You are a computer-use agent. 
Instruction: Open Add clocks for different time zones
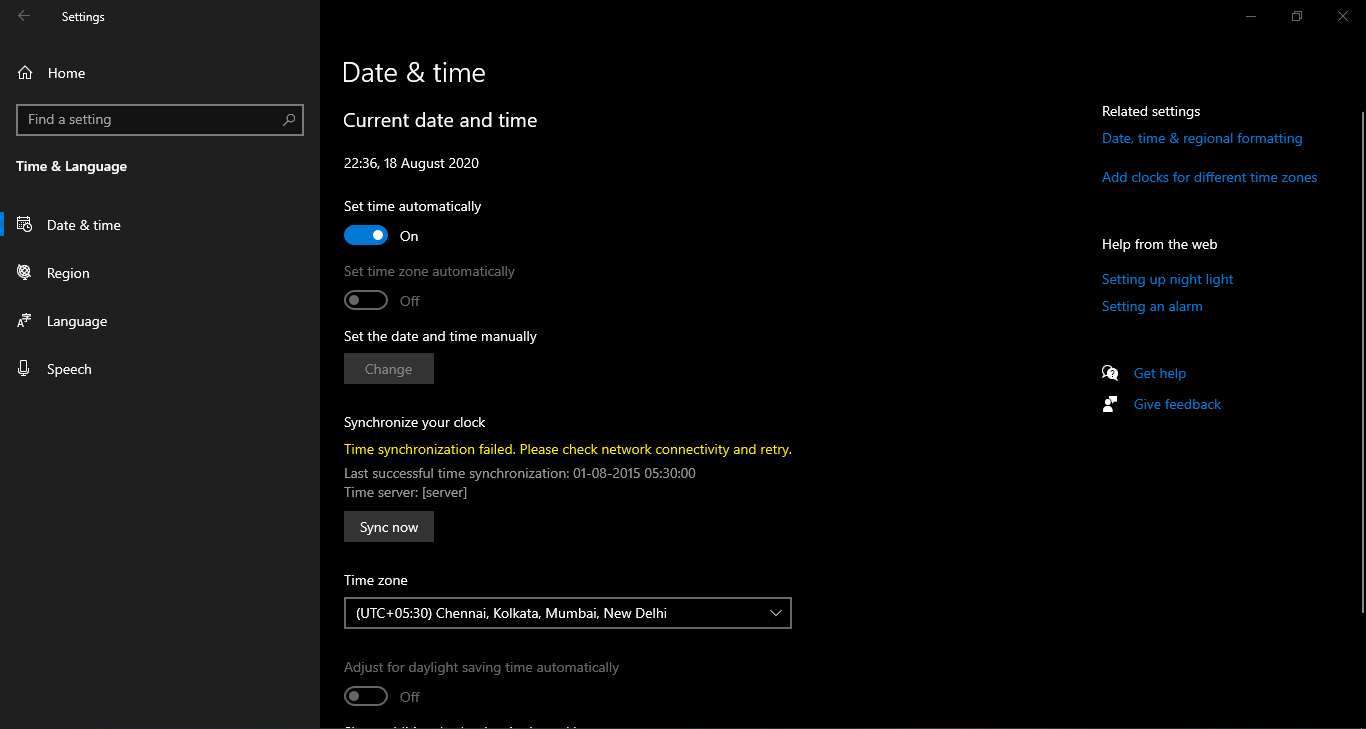point(1209,177)
